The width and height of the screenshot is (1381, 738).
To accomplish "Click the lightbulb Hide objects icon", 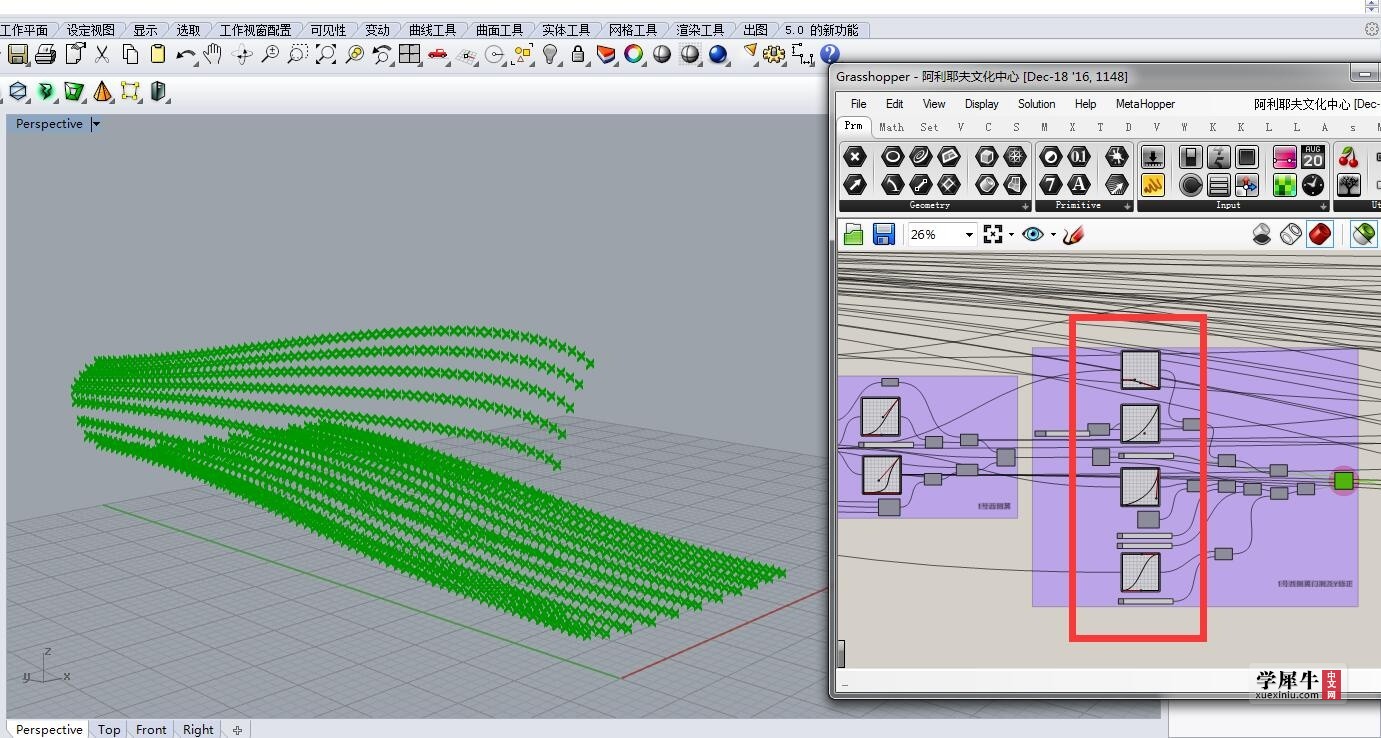I will 550,54.
